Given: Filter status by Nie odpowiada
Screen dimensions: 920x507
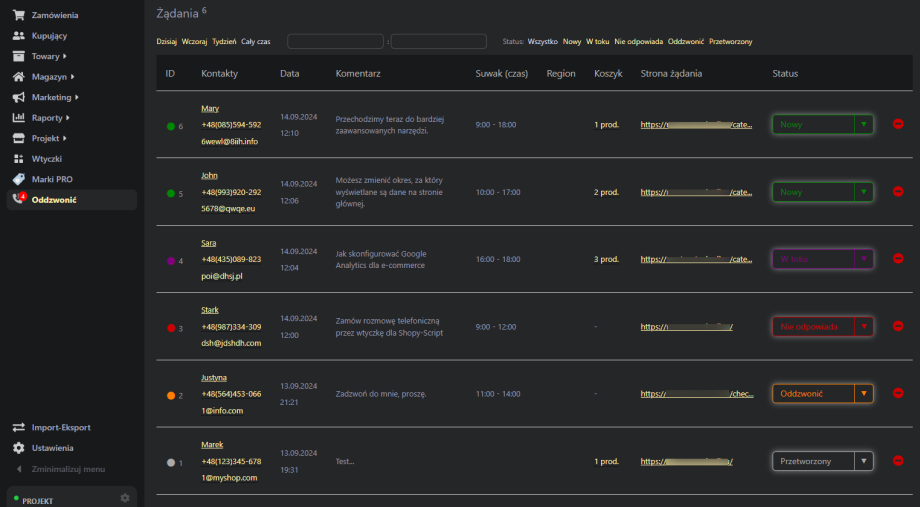Looking at the screenshot, I should [638, 42].
